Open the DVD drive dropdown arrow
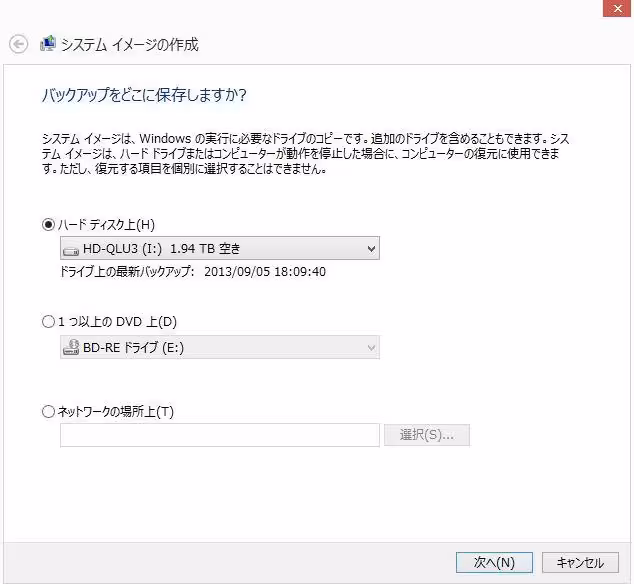The height and width of the screenshot is (584, 634). click(x=371, y=347)
